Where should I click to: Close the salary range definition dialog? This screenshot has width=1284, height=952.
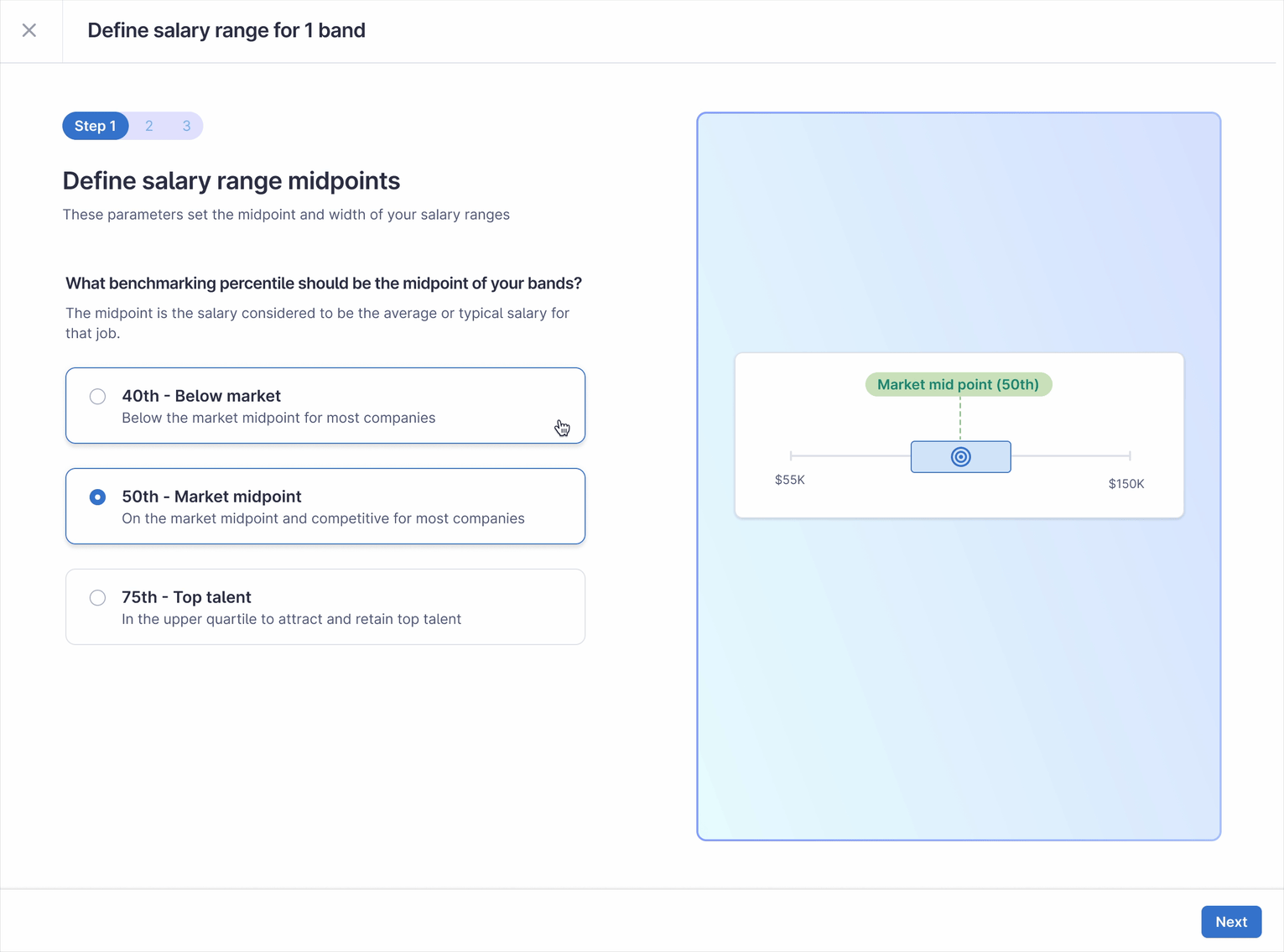30,30
